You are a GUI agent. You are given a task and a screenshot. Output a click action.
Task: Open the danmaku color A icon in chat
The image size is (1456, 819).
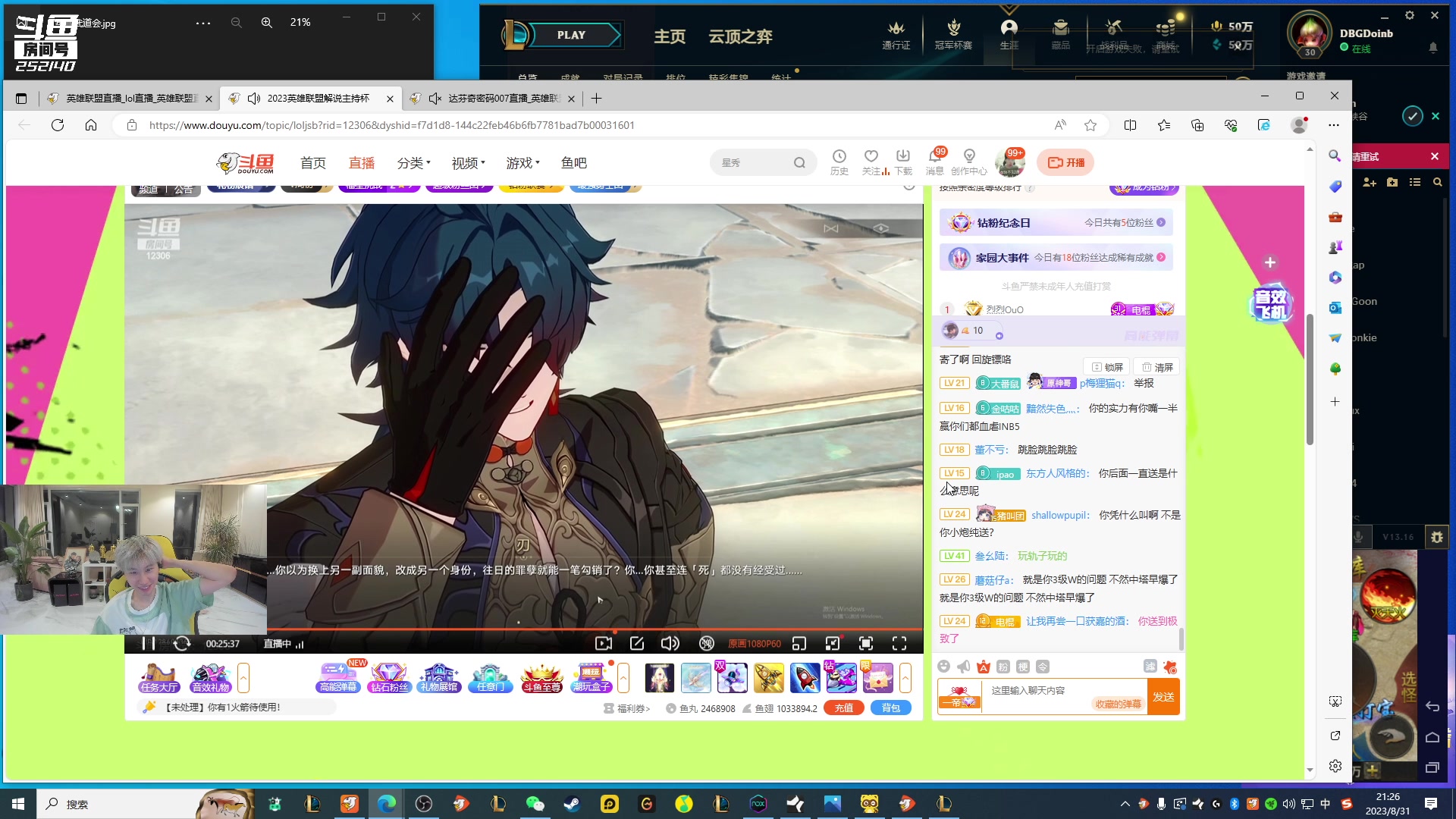(x=984, y=667)
